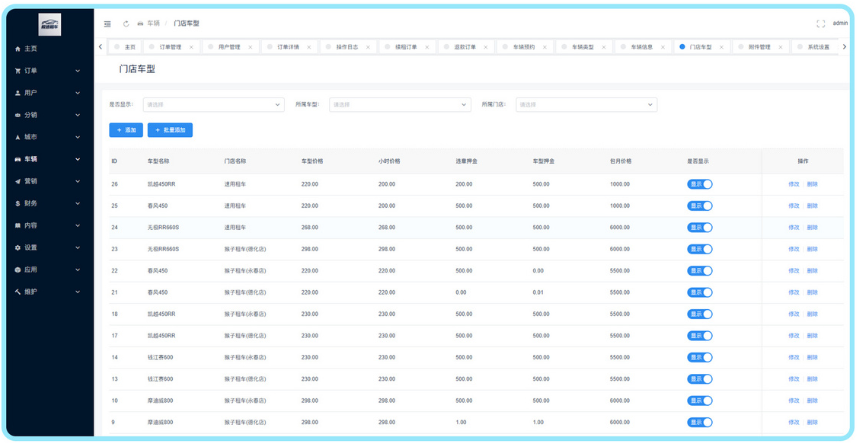The image size is (858, 443).
Task: Click the 批量添加 button
Action: [170, 130]
